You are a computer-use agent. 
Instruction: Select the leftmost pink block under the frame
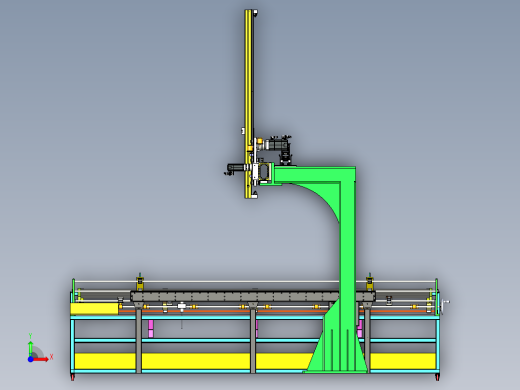pos(151,328)
